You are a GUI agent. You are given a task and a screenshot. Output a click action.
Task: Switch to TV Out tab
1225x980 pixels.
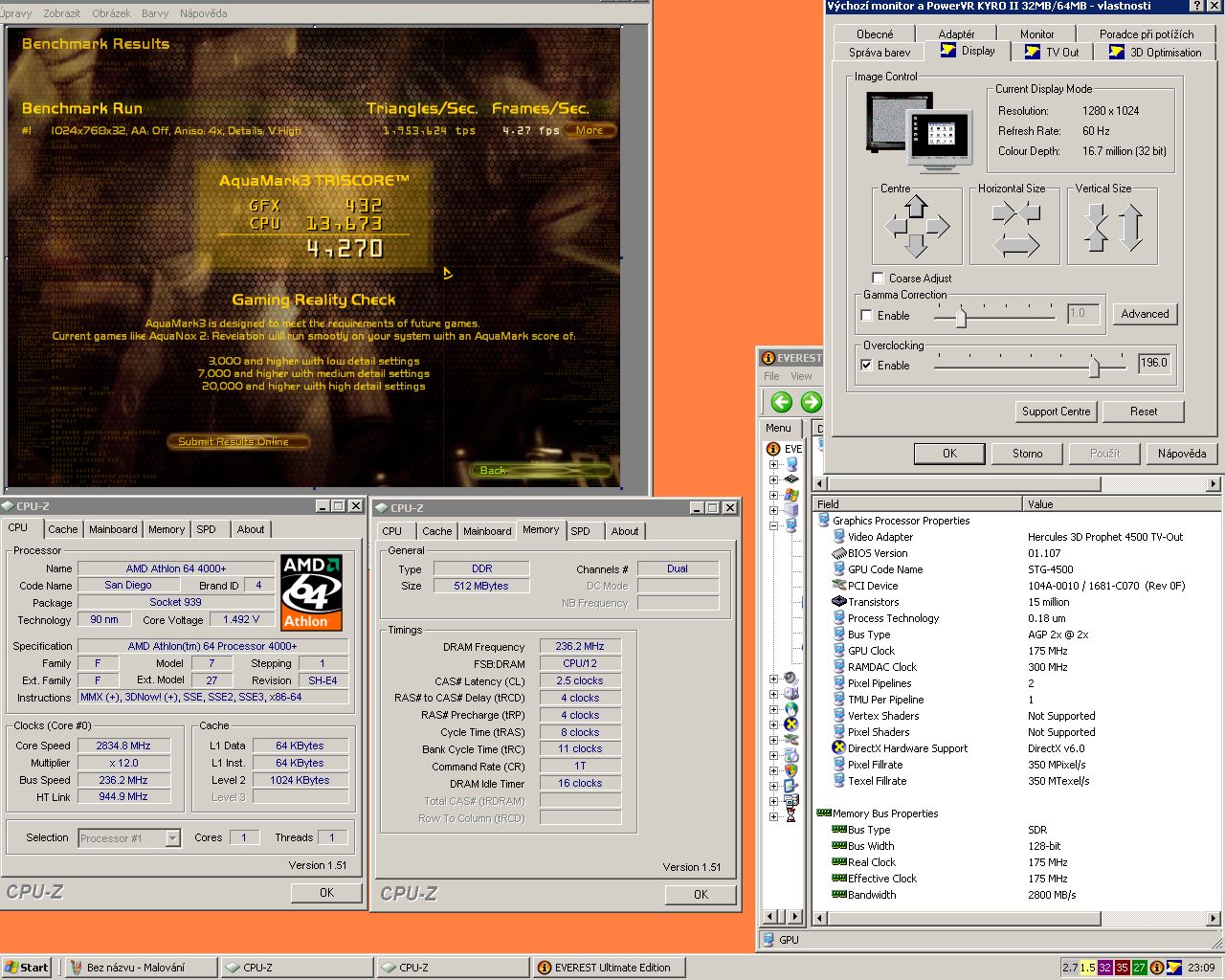(x=1053, y=52)
